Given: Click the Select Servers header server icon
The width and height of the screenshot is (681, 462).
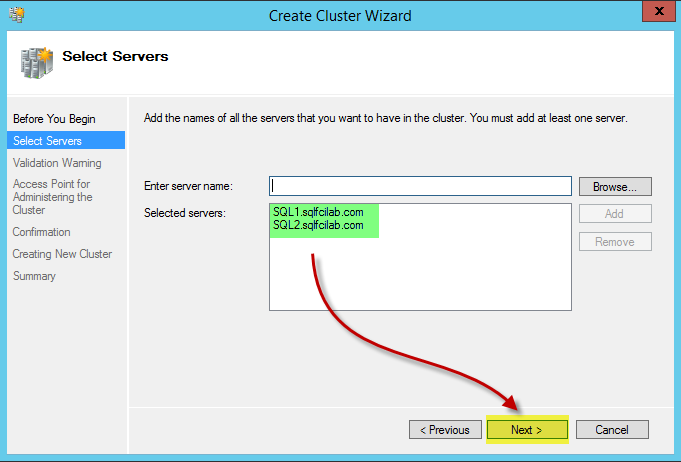Looking at the screenshot, I should 37,63.
